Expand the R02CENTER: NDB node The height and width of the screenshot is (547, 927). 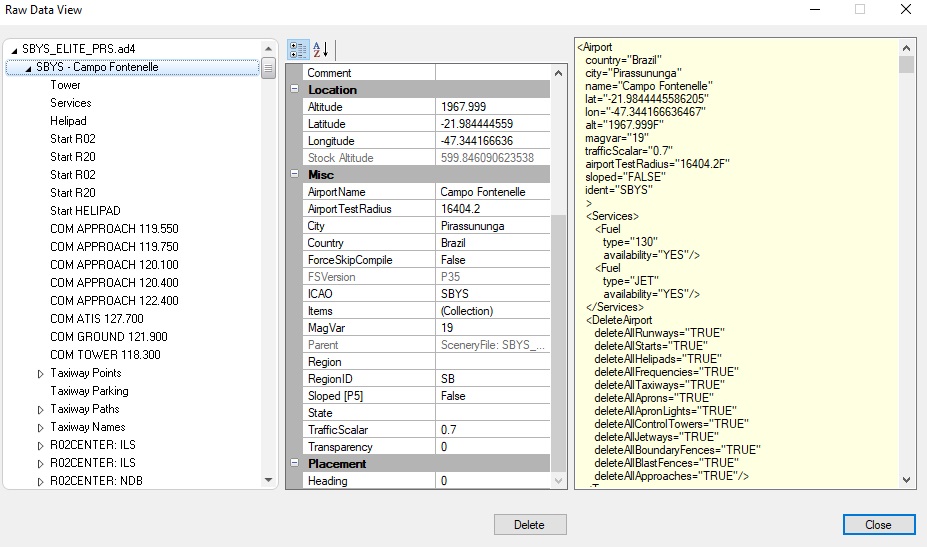click(41, 481)
